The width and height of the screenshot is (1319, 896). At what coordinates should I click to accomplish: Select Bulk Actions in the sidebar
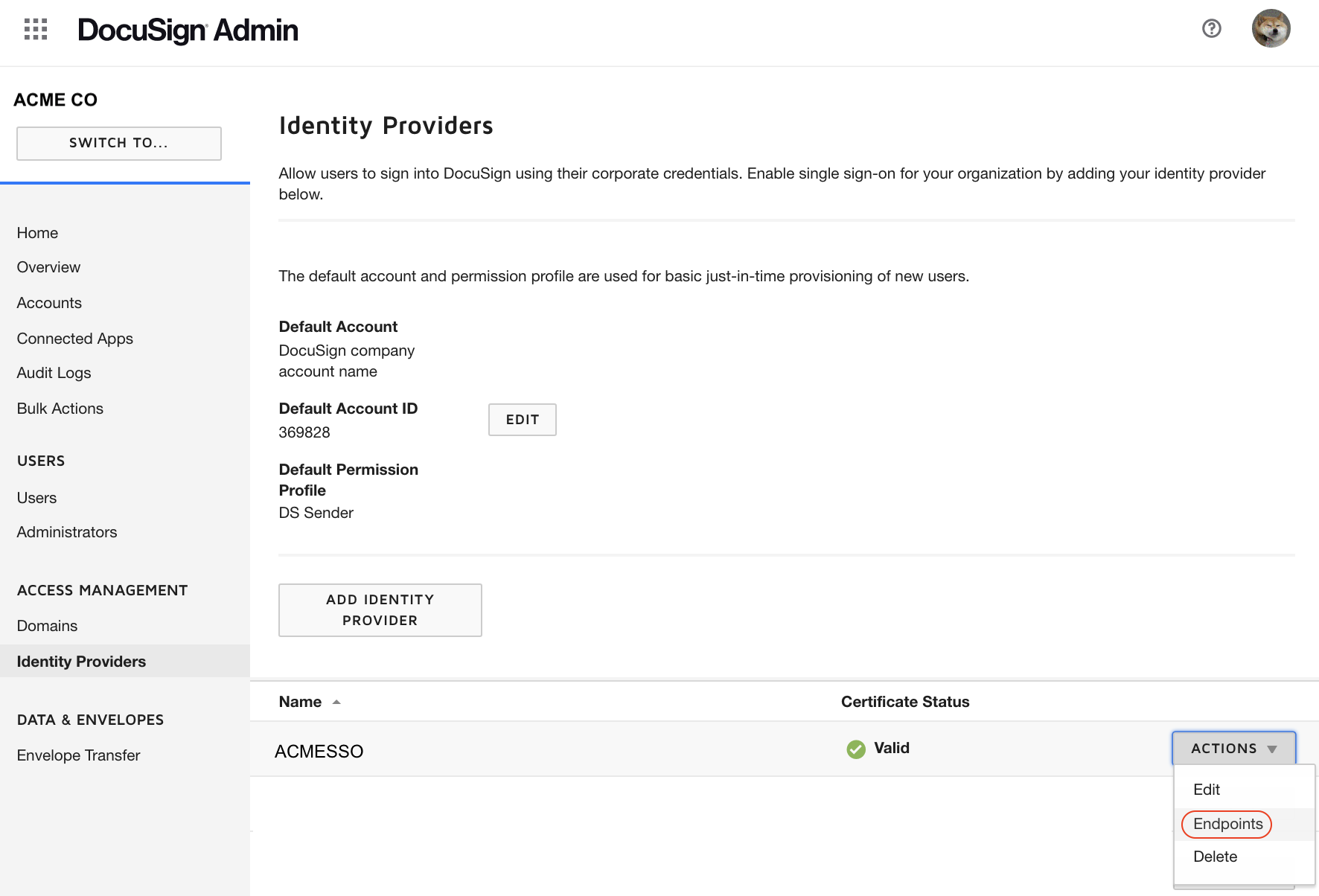point(60,408)
